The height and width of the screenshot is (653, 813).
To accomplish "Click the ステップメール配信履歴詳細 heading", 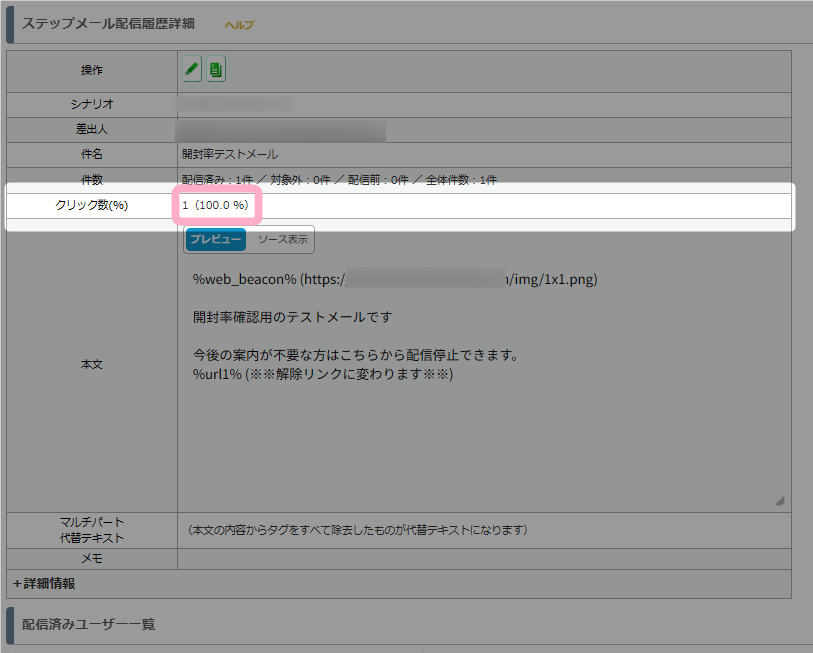I will tap(108, 23).
